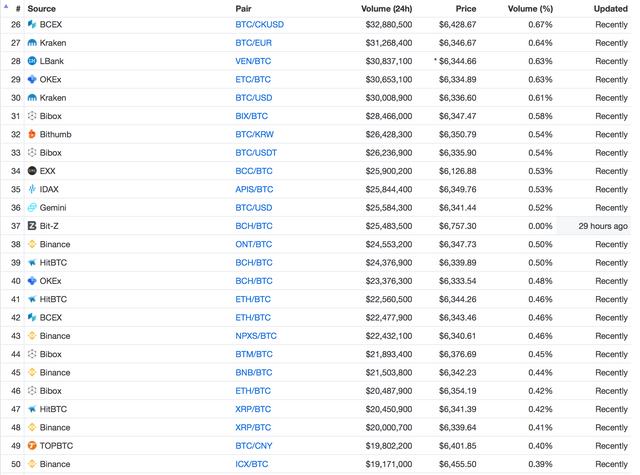The image size is (640, 475).
Task: Sort by the Price column header
Action: (x=466, y=9)
